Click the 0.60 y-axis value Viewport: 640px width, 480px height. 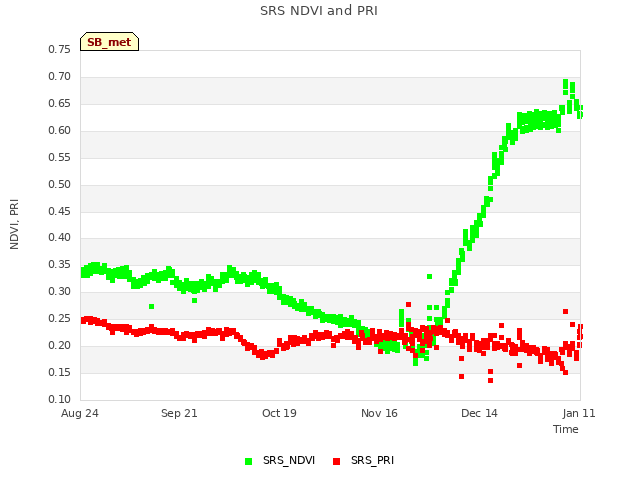60,131
